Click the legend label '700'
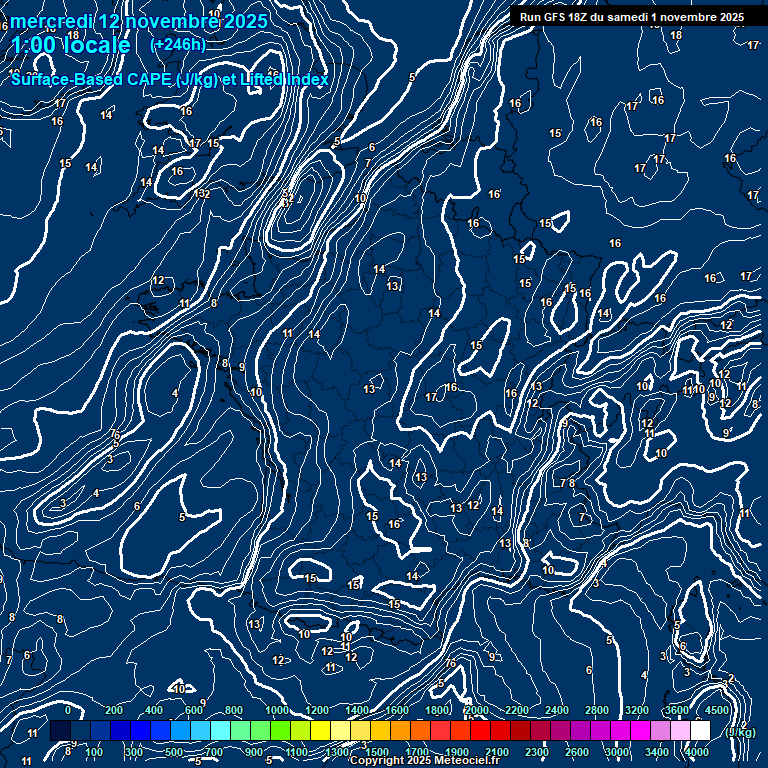The image size is (768, 768). pyautogui.click(x=214, y=752)
